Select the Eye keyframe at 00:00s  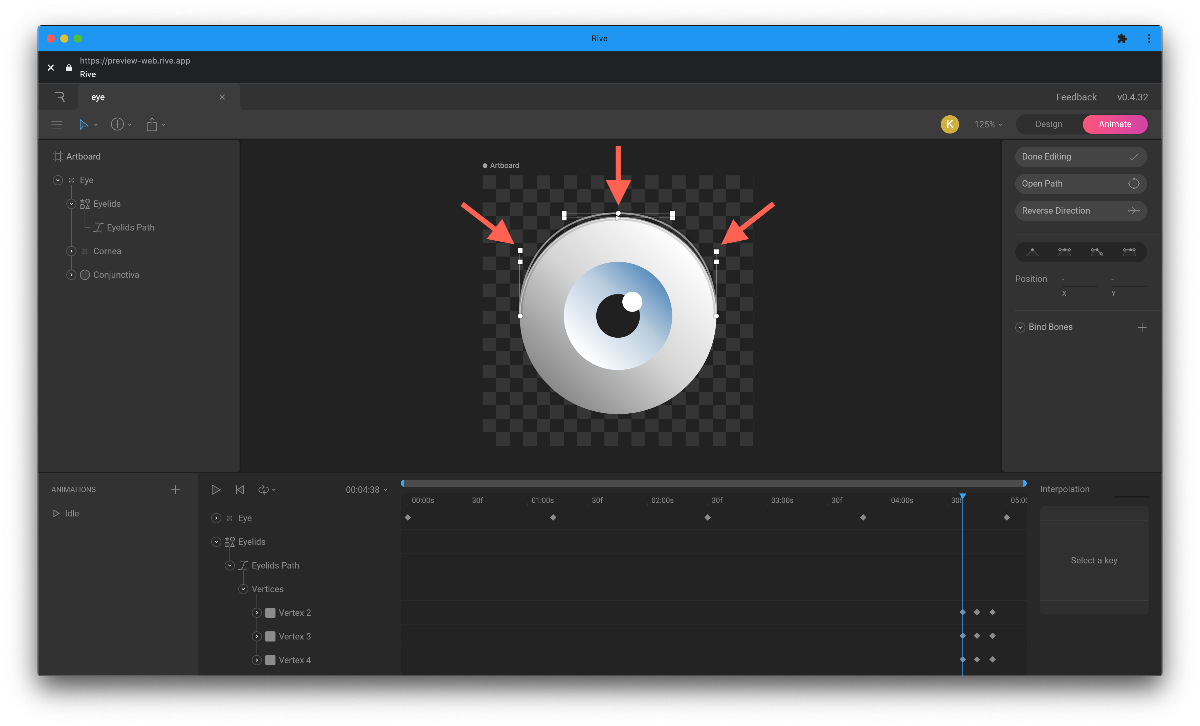pos(408,517)
